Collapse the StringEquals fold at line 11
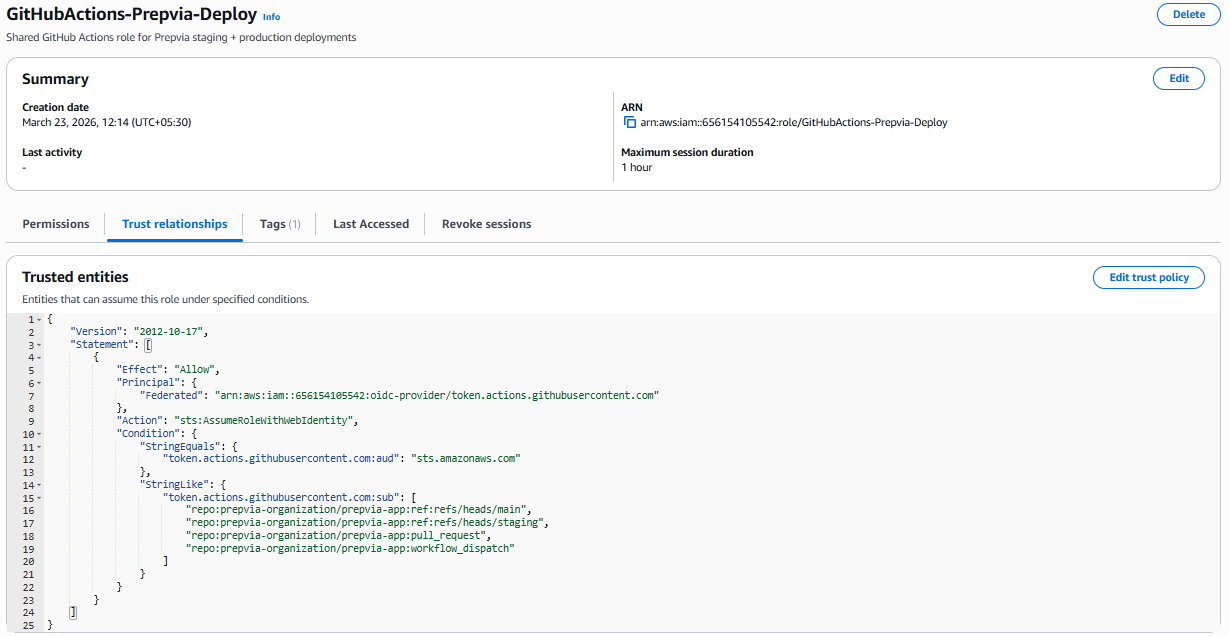1229x636 pixels. [x=39, y=446]
